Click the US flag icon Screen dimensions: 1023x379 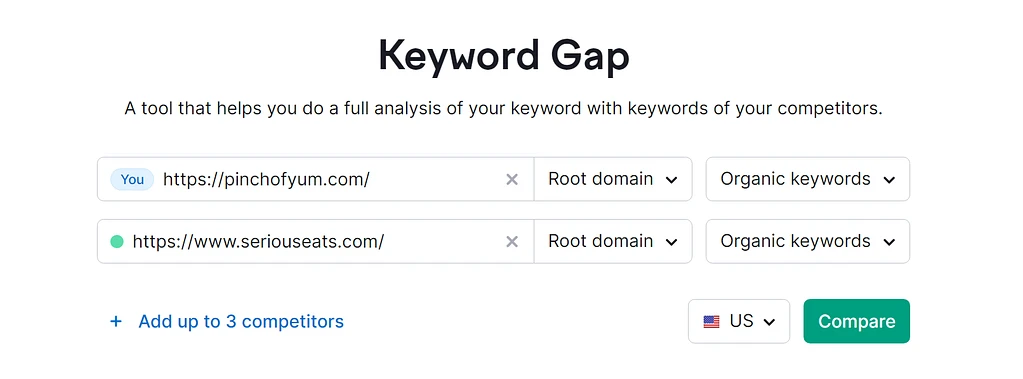[x=711, y=322]
